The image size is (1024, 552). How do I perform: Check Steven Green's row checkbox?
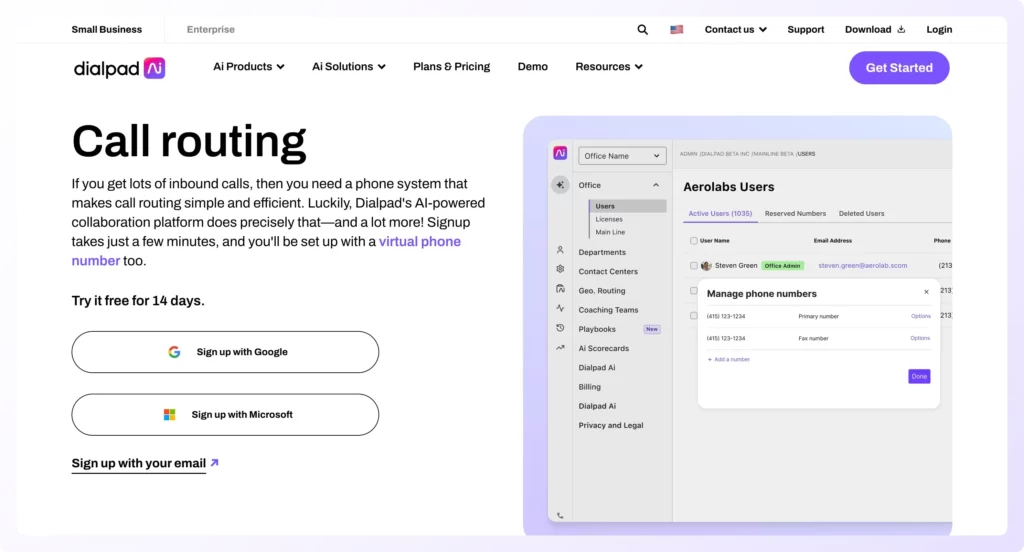694,266
